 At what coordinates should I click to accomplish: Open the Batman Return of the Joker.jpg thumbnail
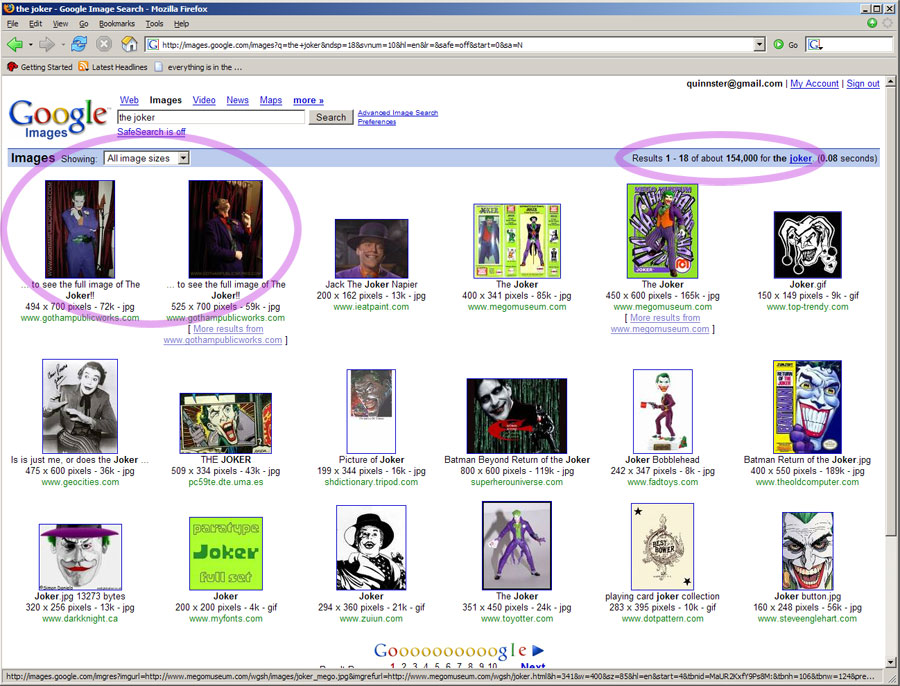807,407
